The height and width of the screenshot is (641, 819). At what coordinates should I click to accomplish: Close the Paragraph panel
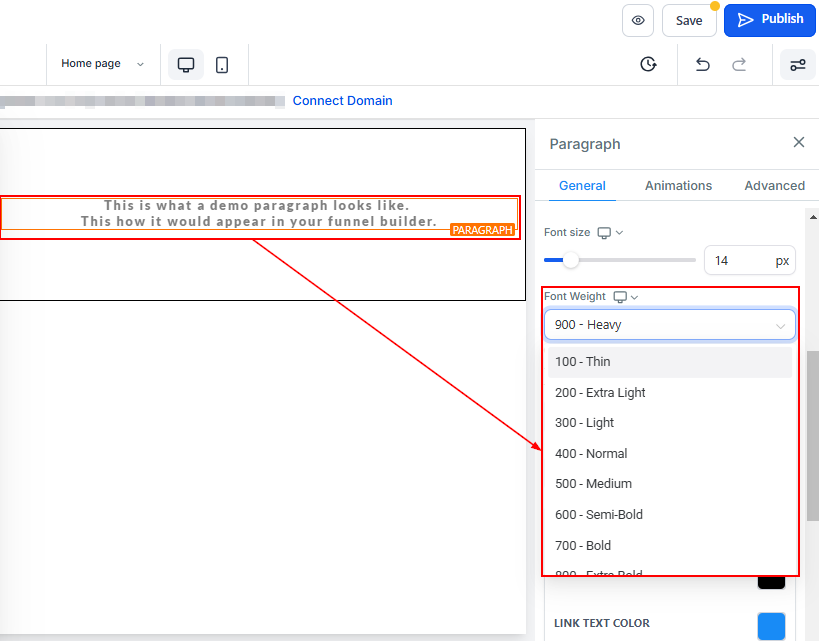pyautogui.click(x=798, y=142)
